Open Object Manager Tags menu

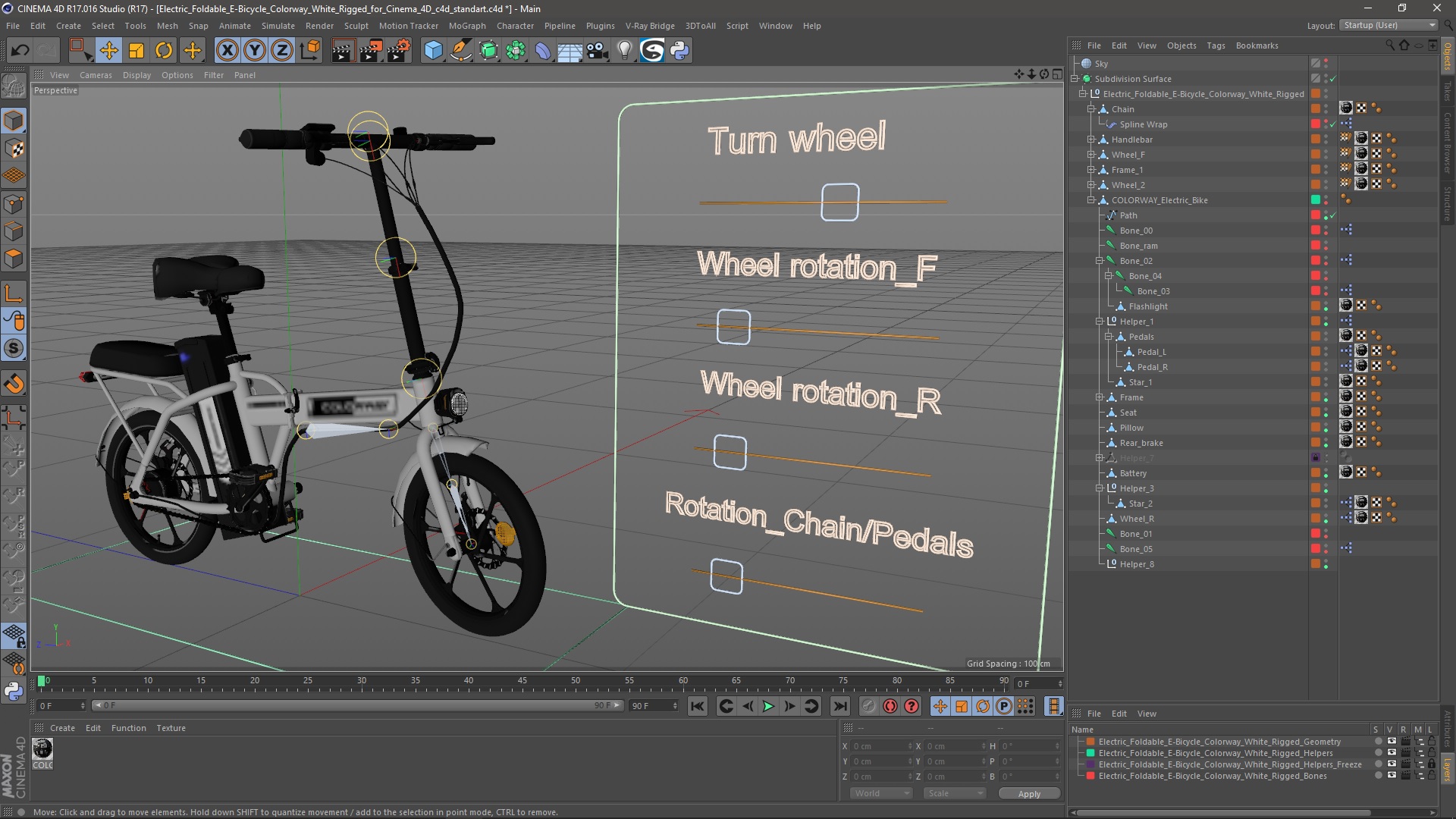click(x=1216, y=45)
